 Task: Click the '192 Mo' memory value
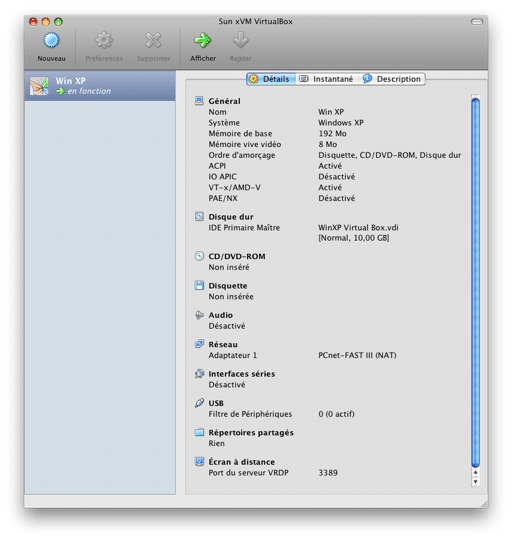[332, 134]
